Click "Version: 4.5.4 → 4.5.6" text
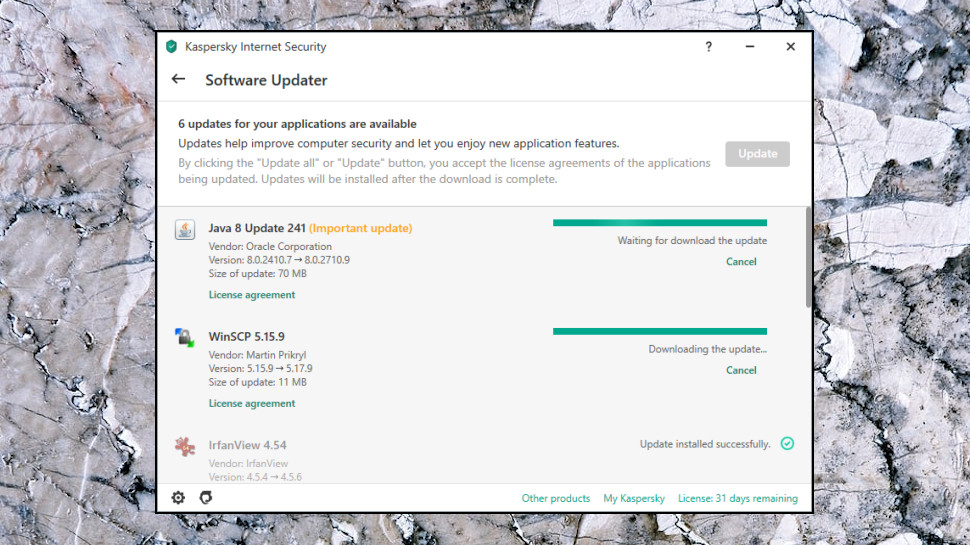 (x=255, y=477)
